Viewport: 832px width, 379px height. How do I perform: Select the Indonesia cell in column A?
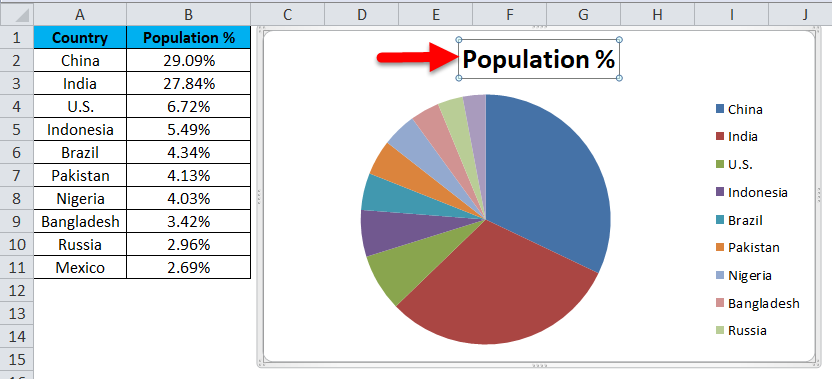point(80,130)
